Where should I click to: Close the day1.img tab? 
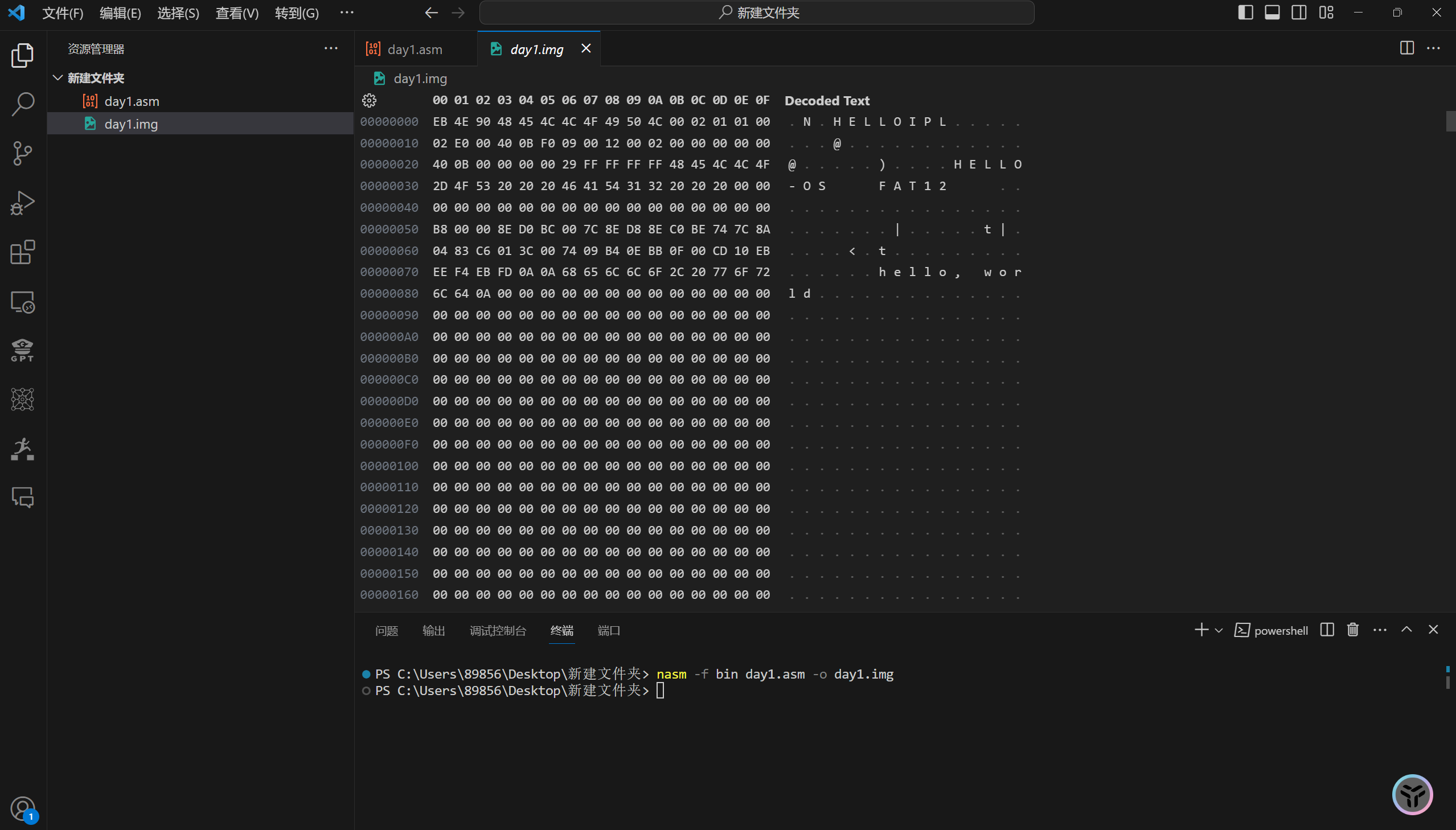pyautogui.click(x=586, y=48)
